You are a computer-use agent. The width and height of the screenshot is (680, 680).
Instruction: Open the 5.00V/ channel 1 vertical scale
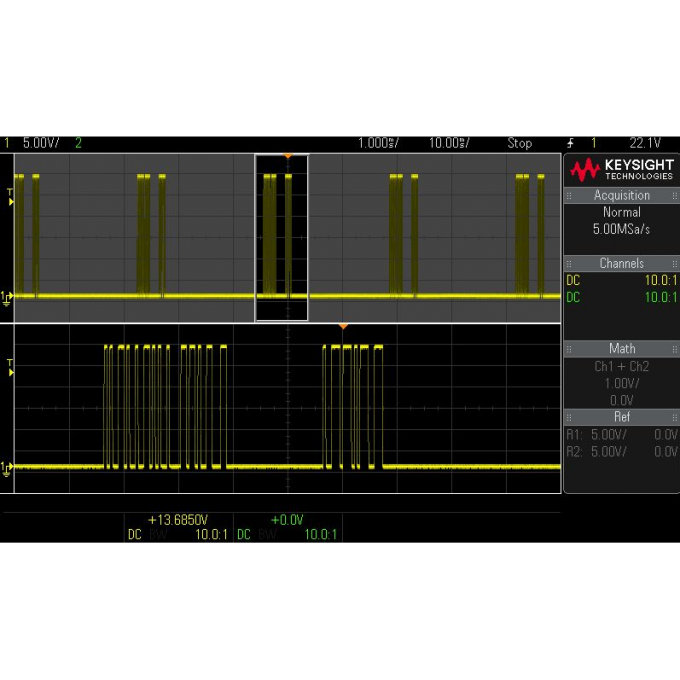[41, 143]
